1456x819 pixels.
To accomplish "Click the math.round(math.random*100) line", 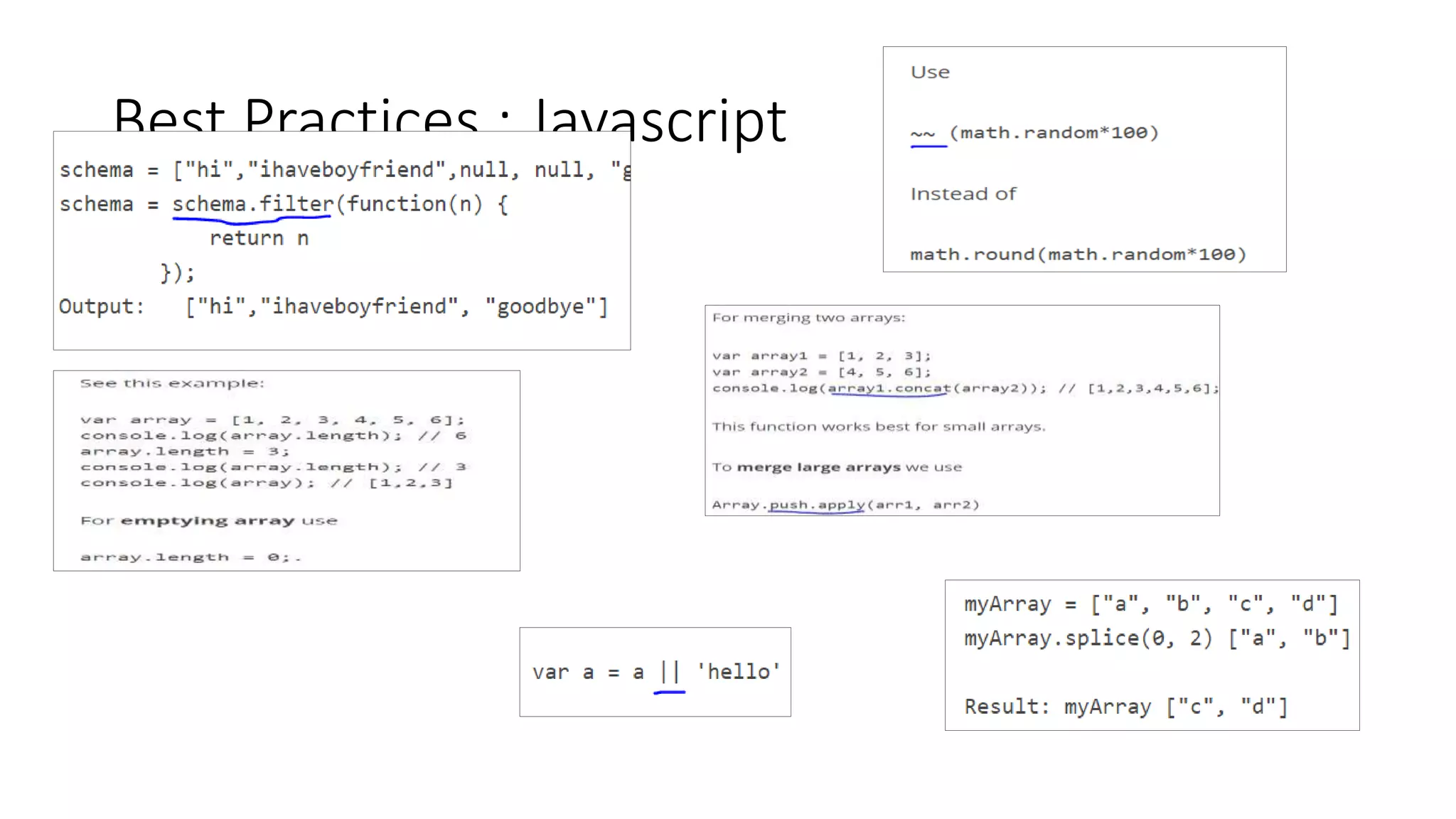I will click(x=1078, y=255).
